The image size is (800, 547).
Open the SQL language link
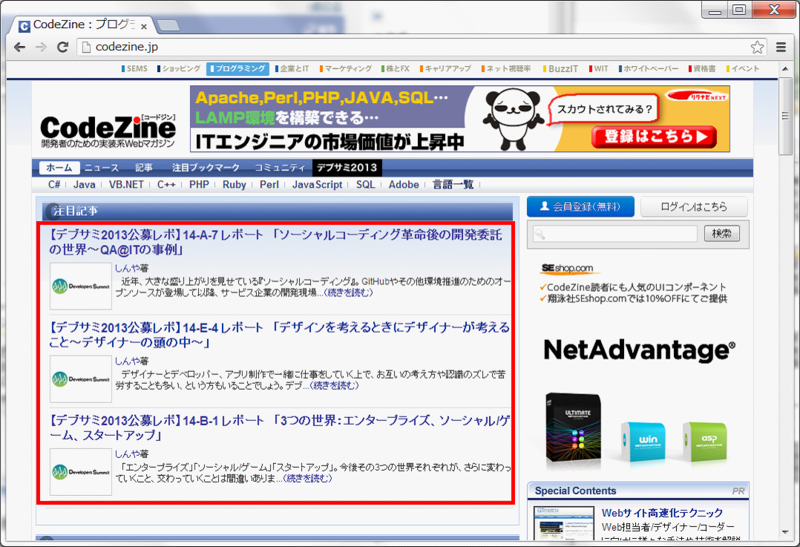click(365, 185)
